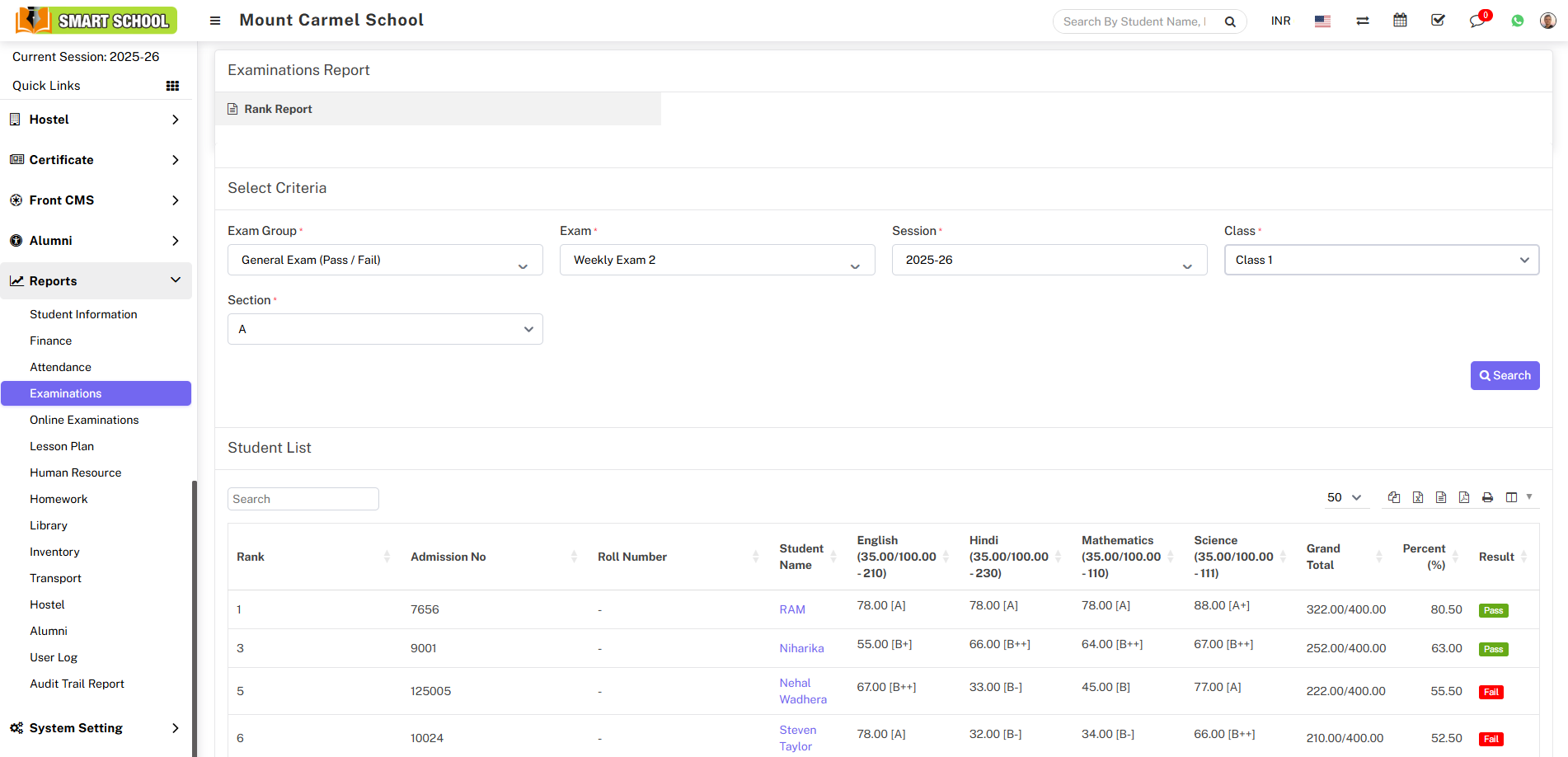Click the PDF export icon

point(1463,497)
